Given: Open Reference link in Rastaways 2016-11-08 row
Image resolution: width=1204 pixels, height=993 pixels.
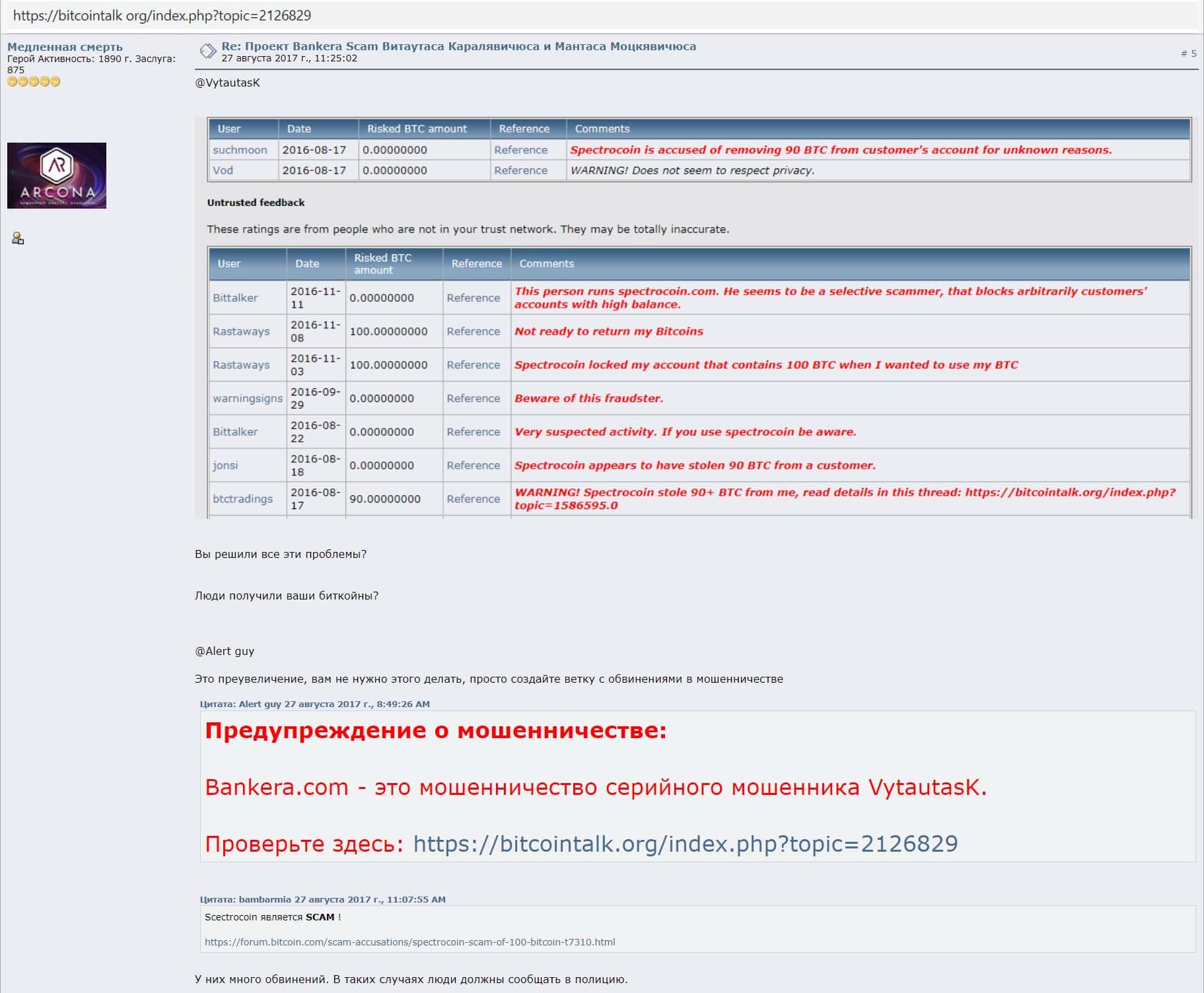Looking at the screenshot, I should click(473, 331).
